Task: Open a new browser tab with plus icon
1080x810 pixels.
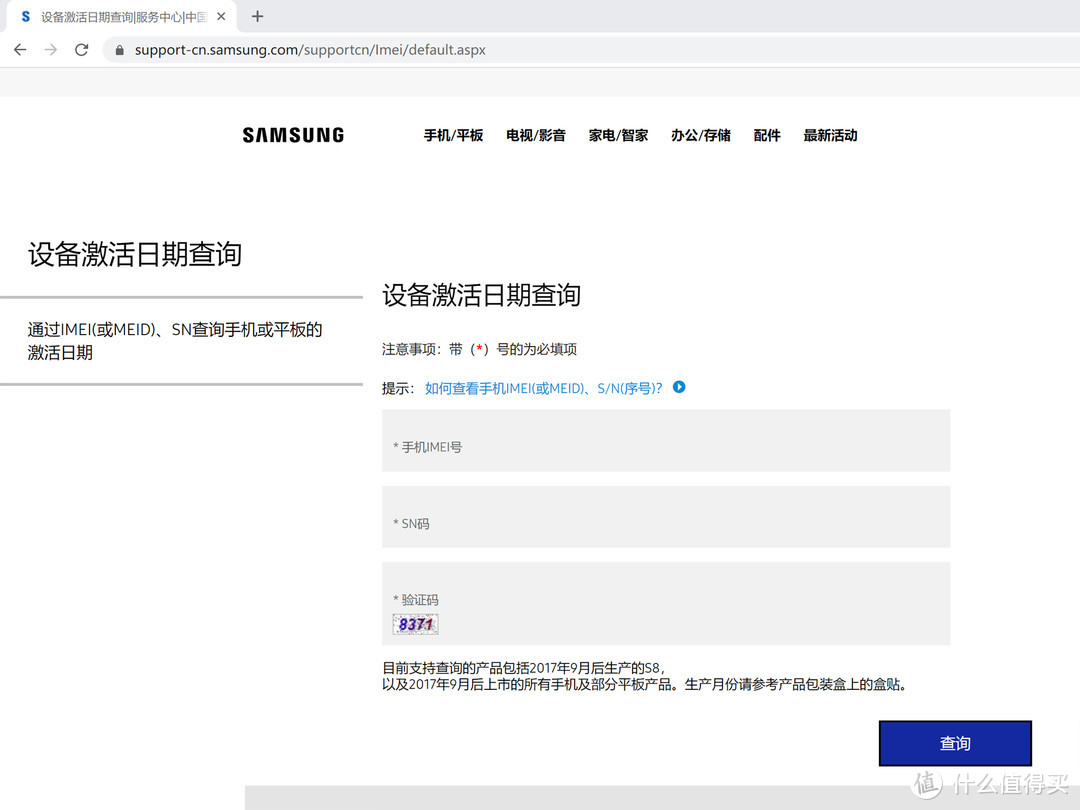Action: 257,17
